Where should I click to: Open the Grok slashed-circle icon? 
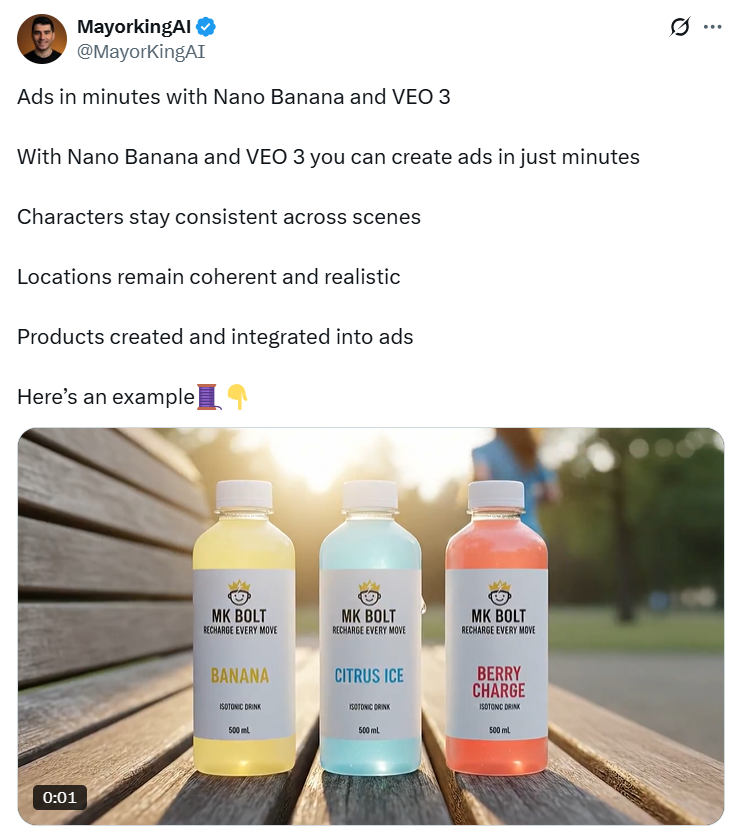[x=680, y=26]
